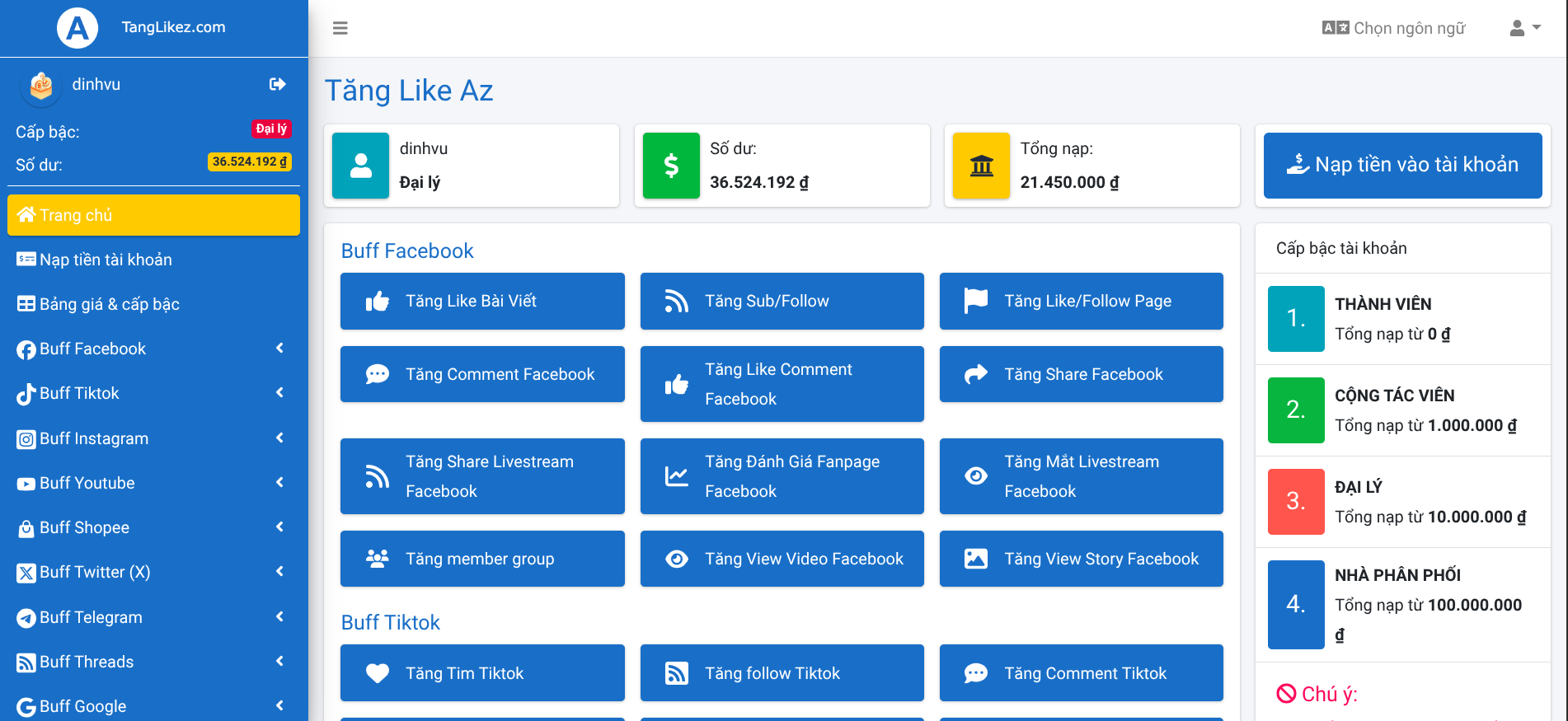Viewport: 1568px width, 721px height.
Task: Click Tăng Like Bài Viết button
Action: coord(482,302)
